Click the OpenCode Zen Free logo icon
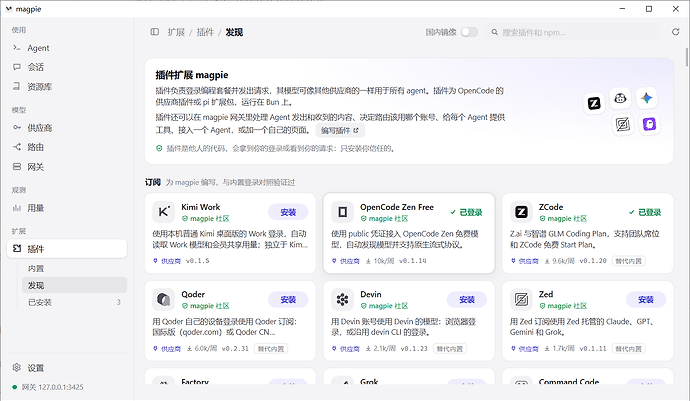Screen dimensions: 690x401 [342, 212]
